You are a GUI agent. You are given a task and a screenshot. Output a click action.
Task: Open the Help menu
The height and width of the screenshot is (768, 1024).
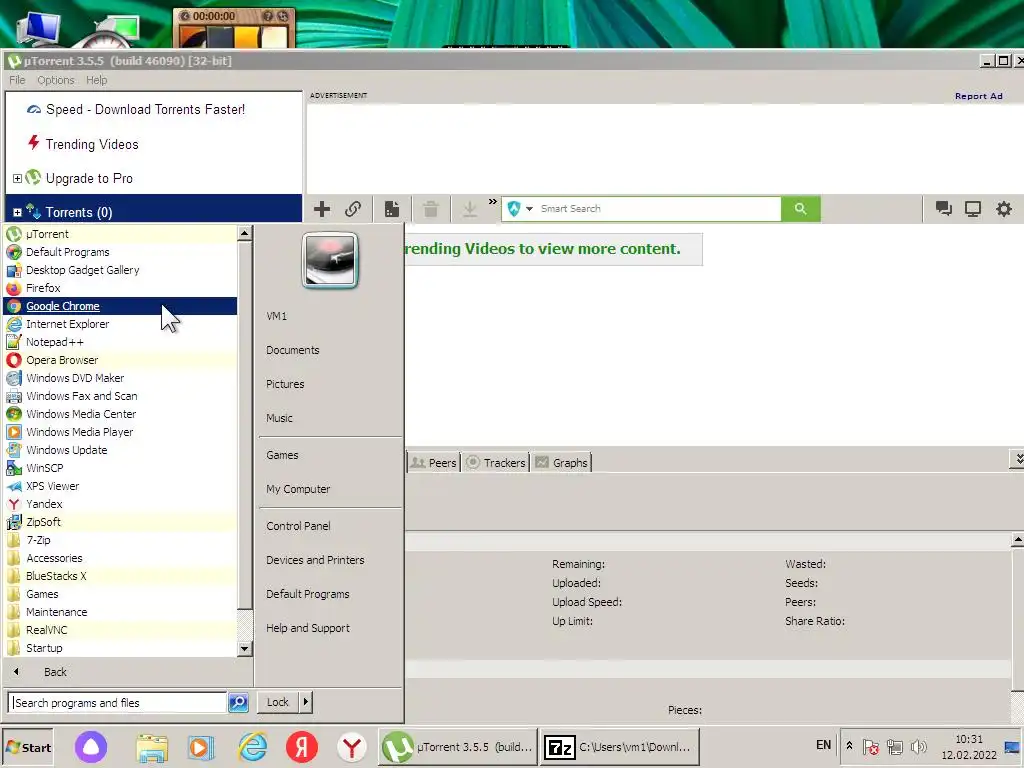point(97,80)
